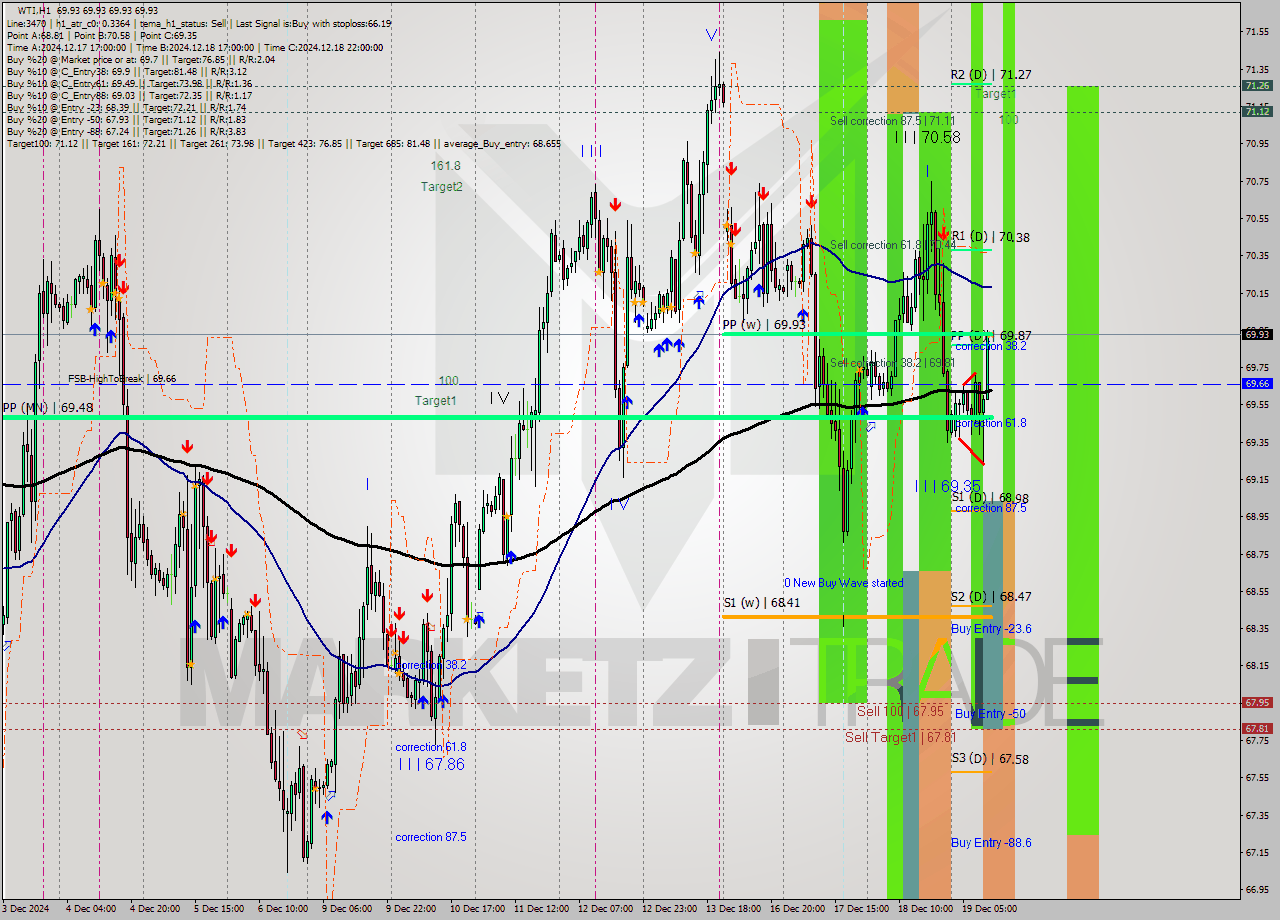The image size is (1280, 920).
Task: Select the Sell correction 87.5 | 71.11 label
Action: (892, 121)
